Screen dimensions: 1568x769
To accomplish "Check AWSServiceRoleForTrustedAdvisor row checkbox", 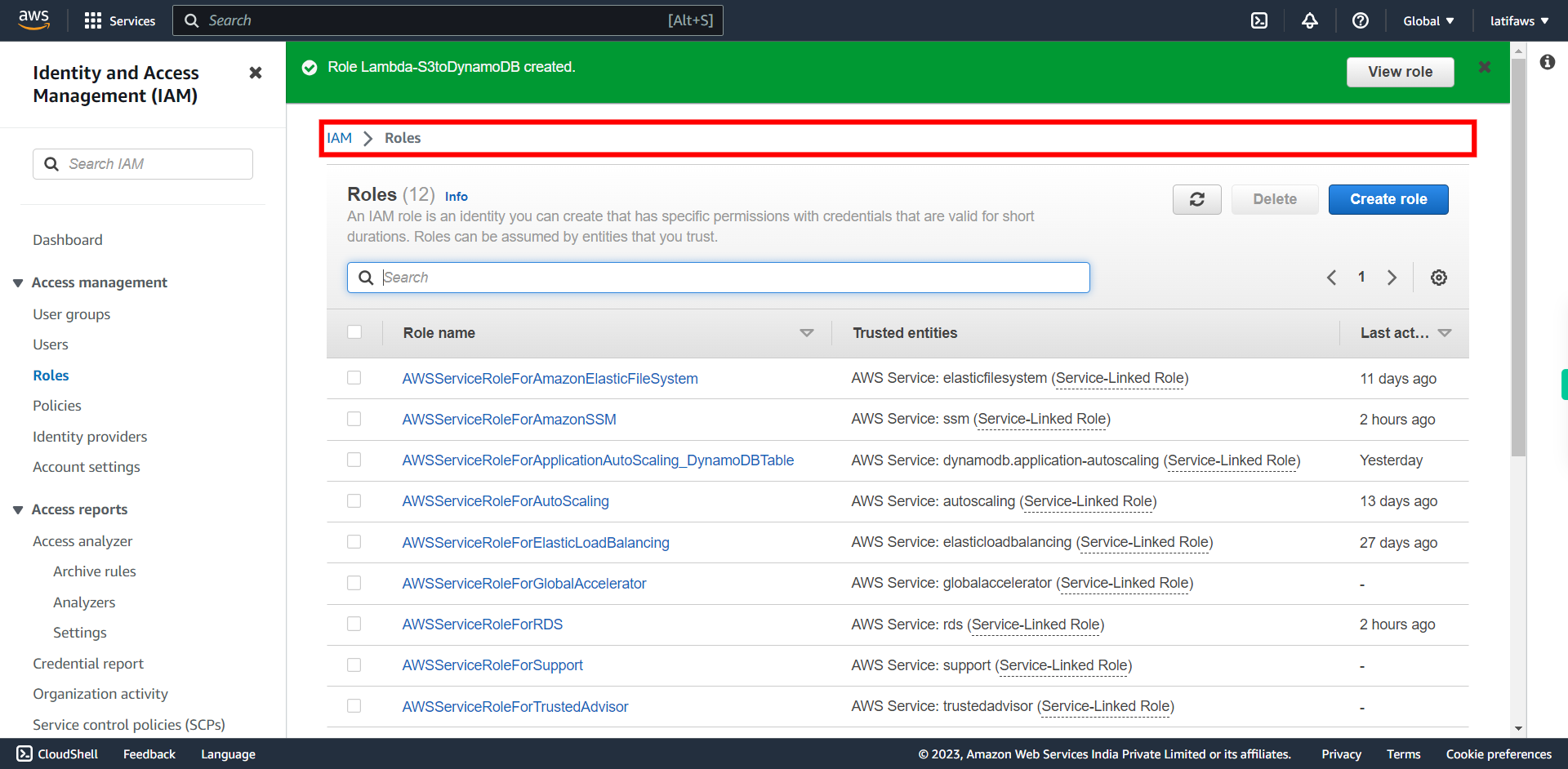I will click(x=354, y=706).
